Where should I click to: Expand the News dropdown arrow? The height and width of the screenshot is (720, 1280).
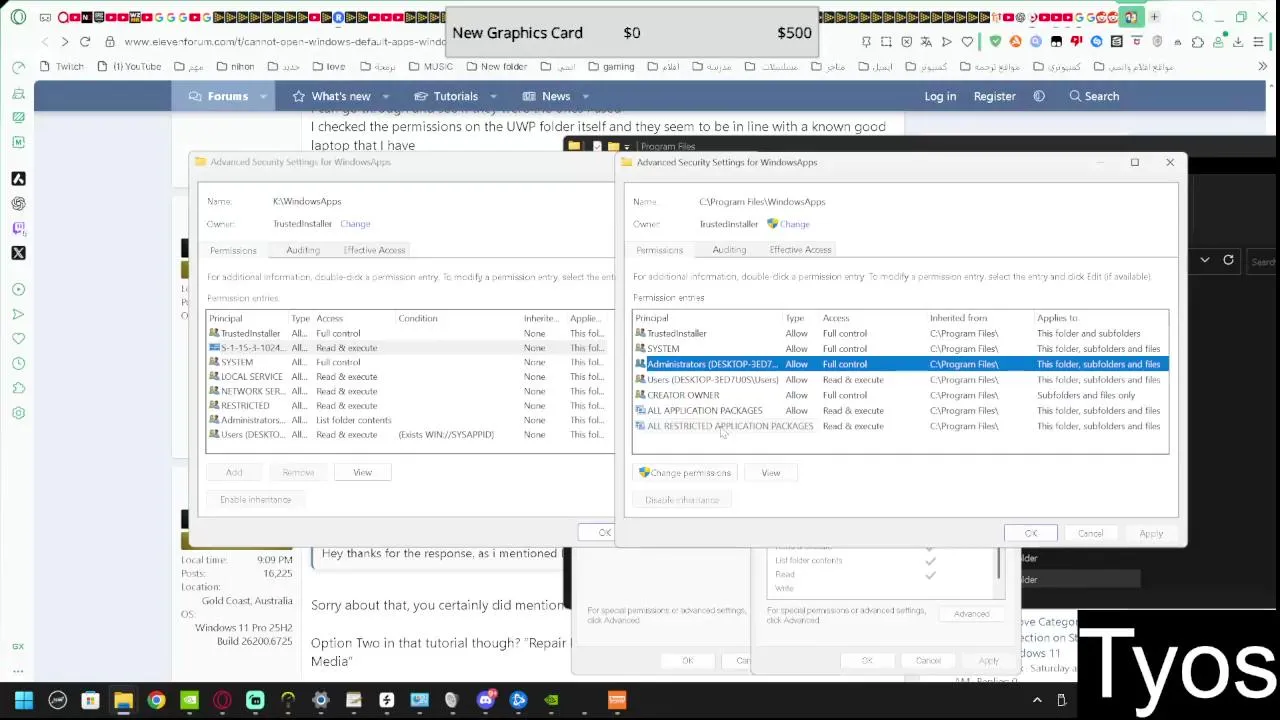(586, 96)
